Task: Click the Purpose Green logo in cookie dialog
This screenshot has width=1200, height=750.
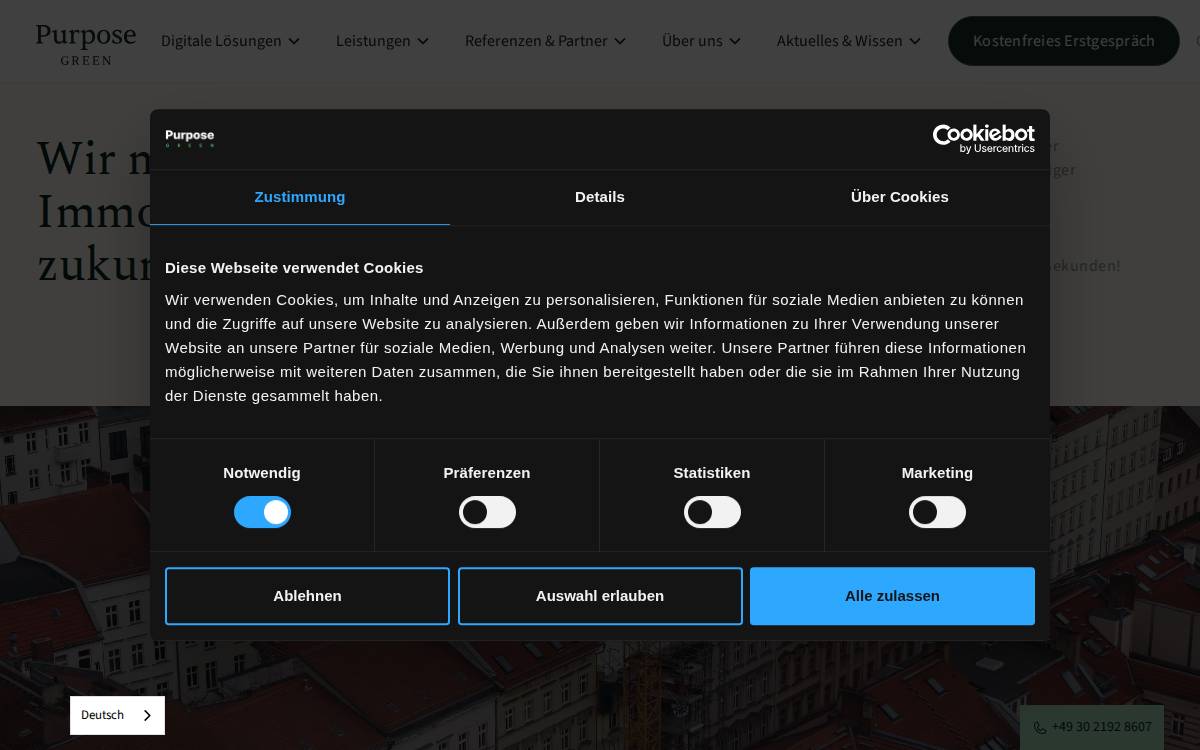Action: (x=190, y=138)
